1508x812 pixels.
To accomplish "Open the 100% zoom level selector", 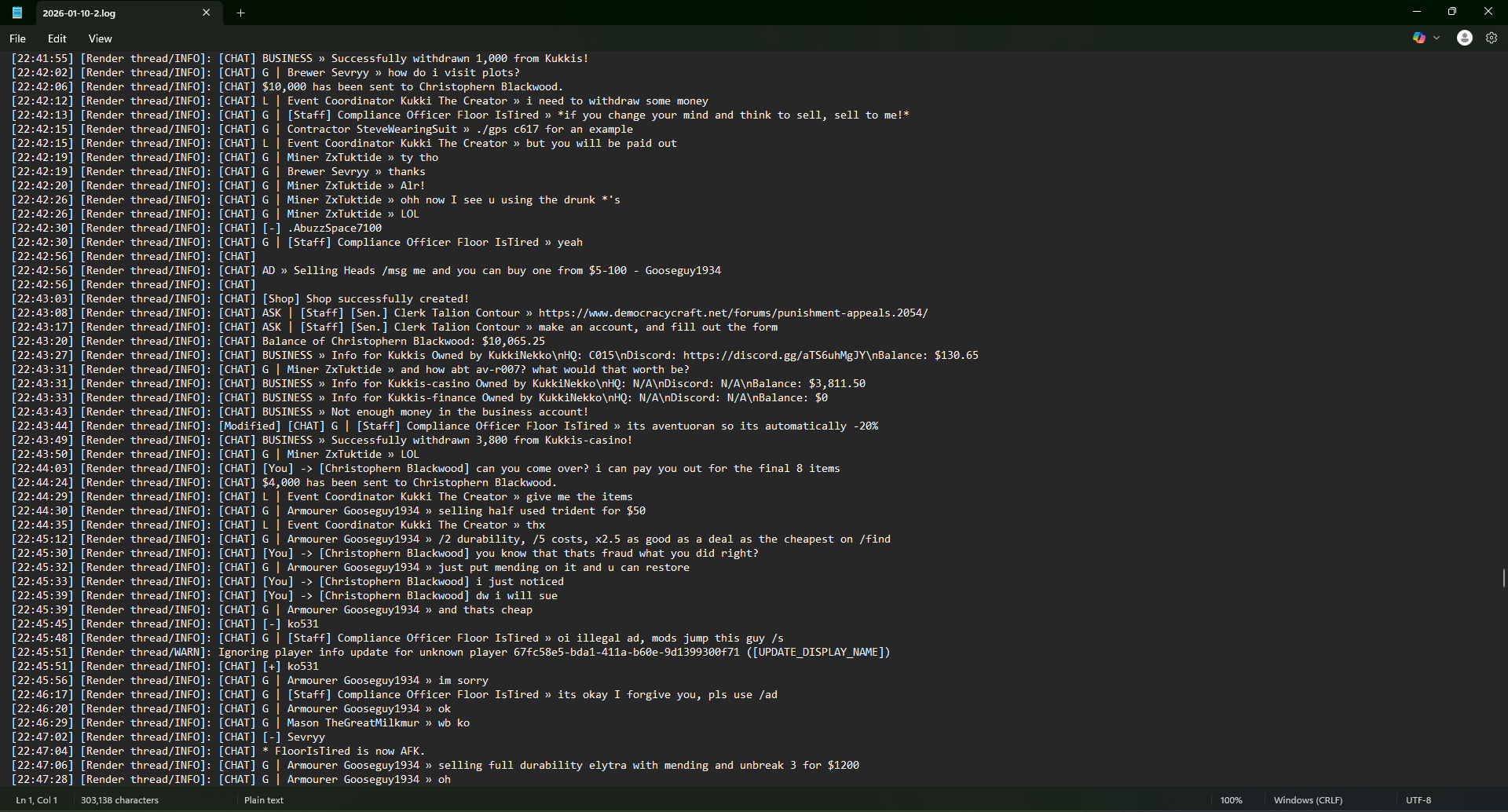I will 1233,799.
